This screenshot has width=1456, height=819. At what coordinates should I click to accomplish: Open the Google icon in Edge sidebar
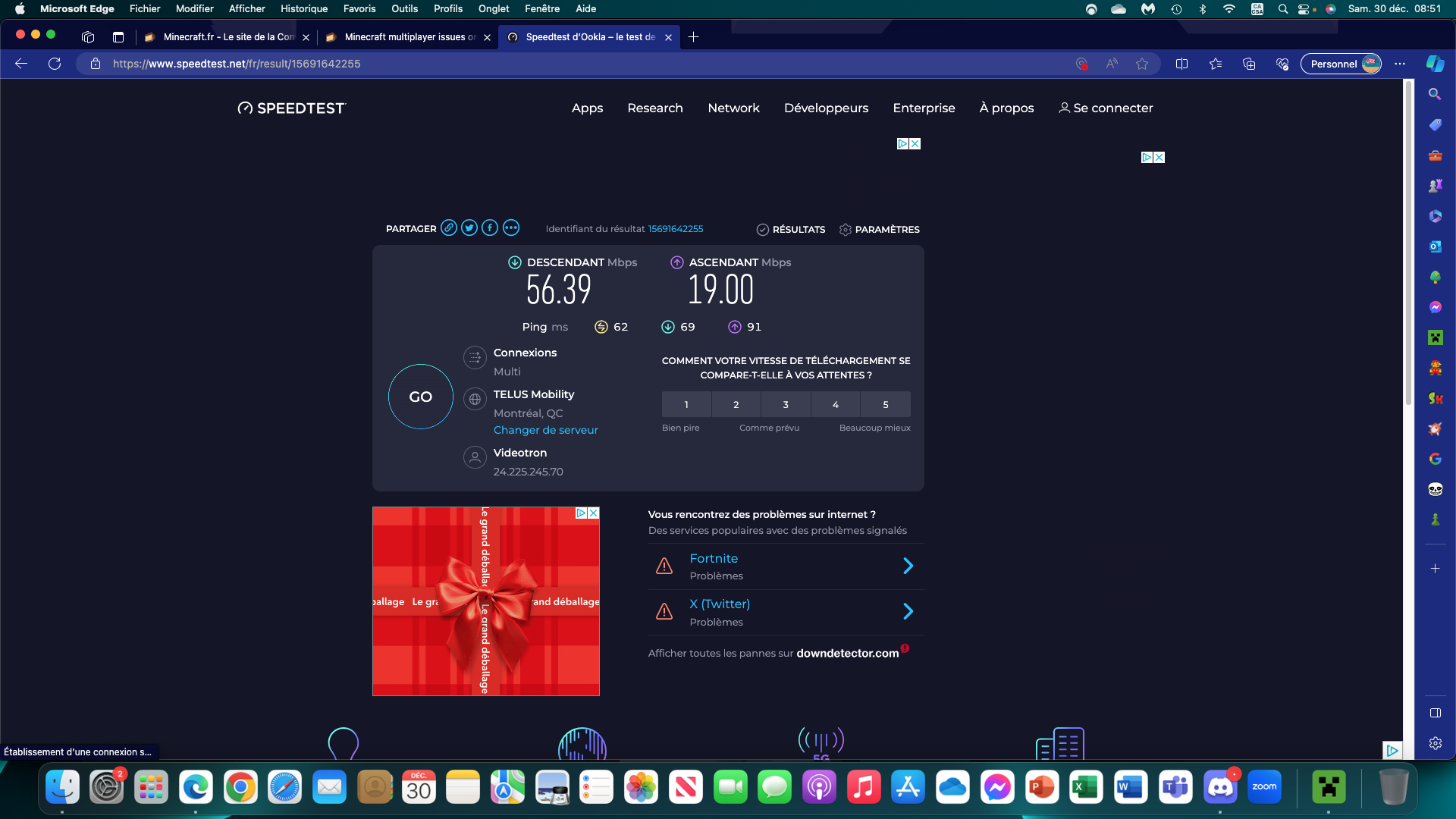1435,459
